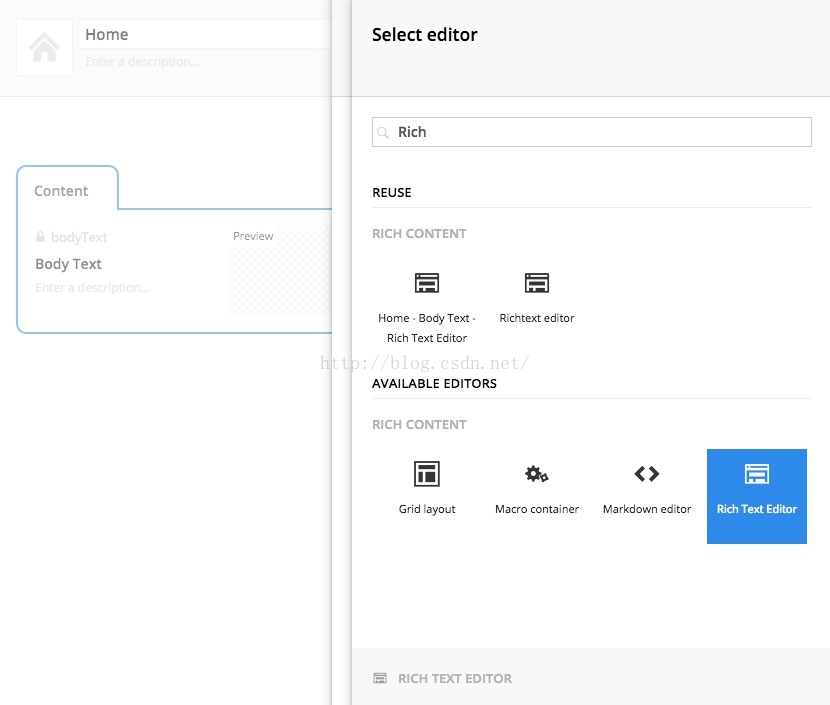The height and width of the screenshot is (705, 830).
Task: Choose the existing Richtext editor icon
Action: (536, 283)
